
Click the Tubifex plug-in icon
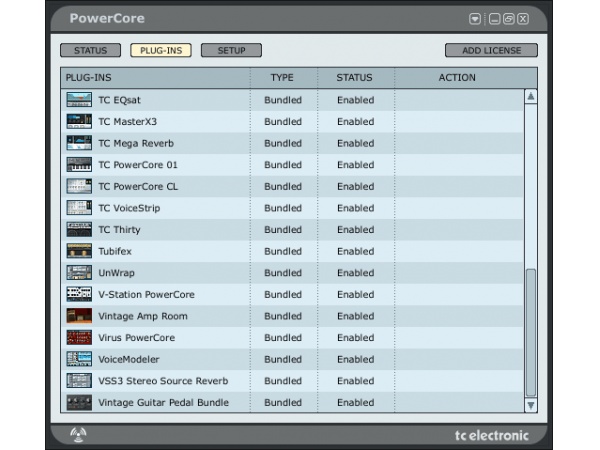[x=79, y=251]
